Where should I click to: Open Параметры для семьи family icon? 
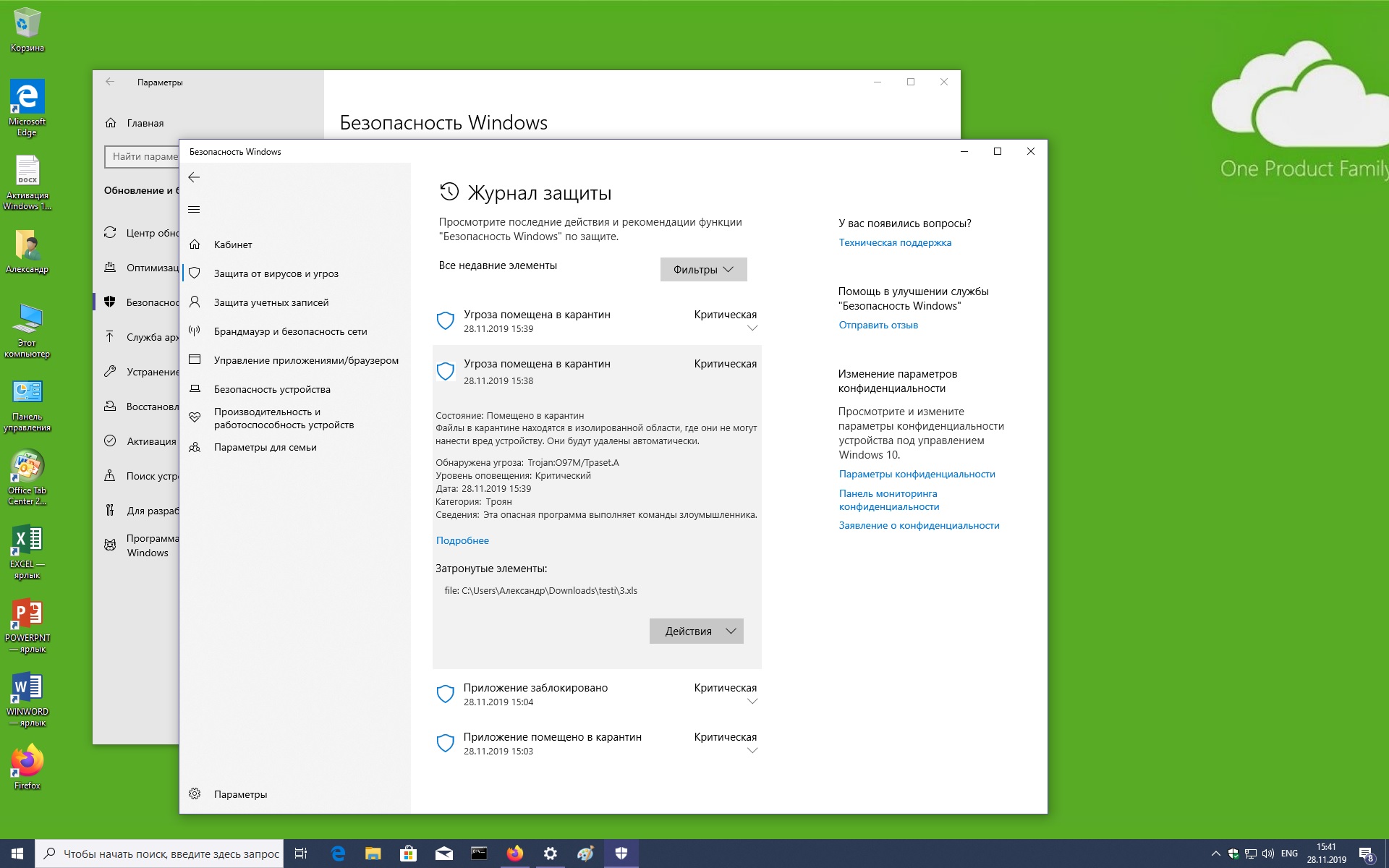(x=195, y=447)
